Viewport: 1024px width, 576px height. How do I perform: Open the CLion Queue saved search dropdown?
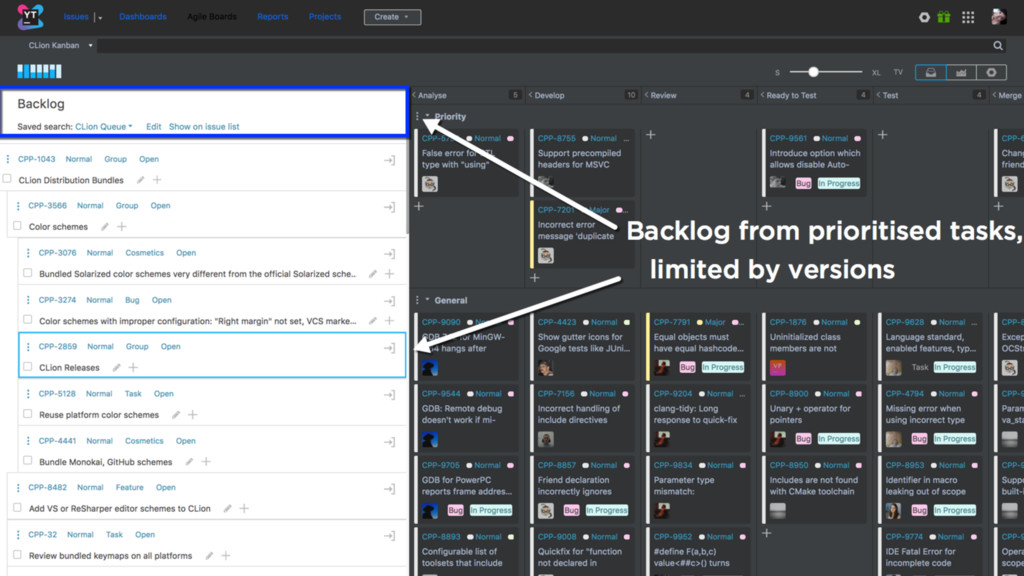point(104,127)
